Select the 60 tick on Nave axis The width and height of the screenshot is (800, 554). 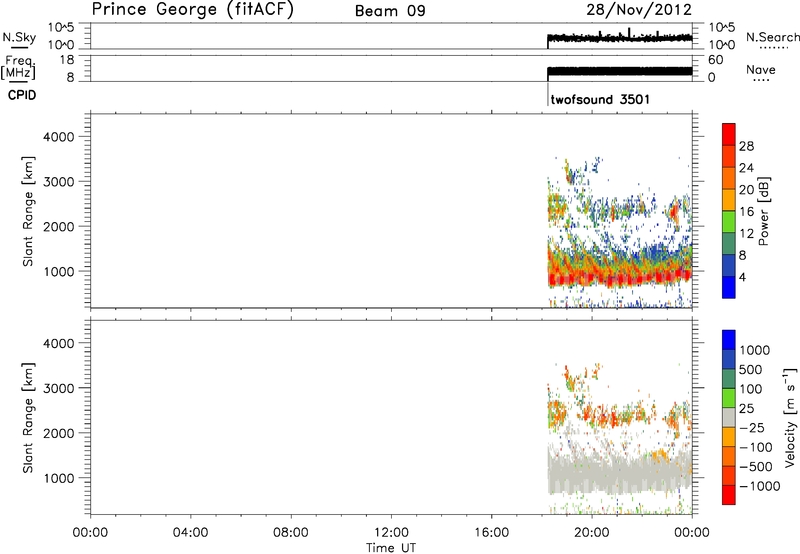point(715,60)
